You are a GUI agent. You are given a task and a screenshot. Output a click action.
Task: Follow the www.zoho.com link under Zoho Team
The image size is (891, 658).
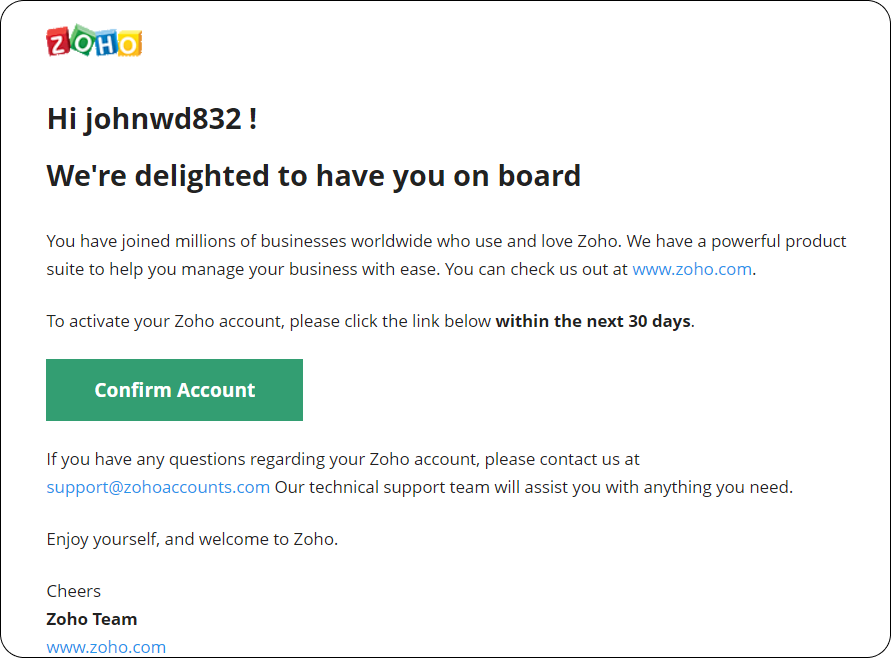pyautogui.click(x=106, y=647)
